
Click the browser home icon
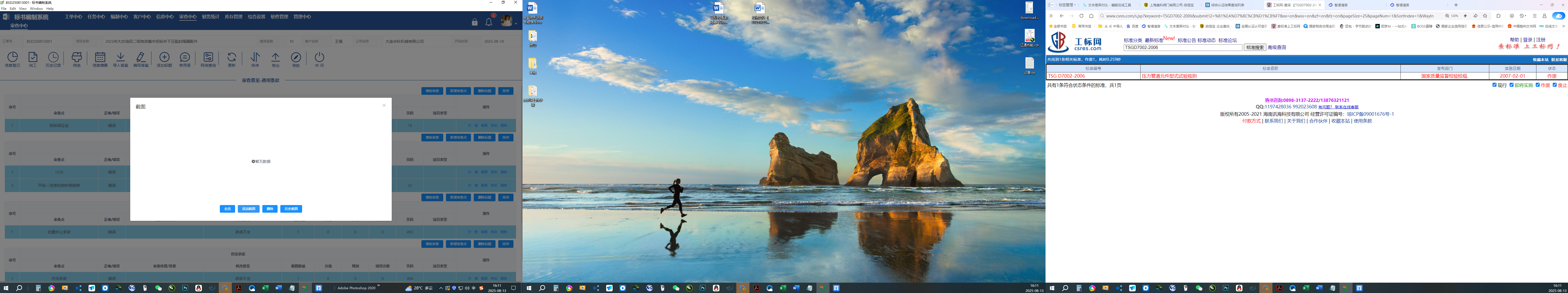click(x=1091, y=16)
